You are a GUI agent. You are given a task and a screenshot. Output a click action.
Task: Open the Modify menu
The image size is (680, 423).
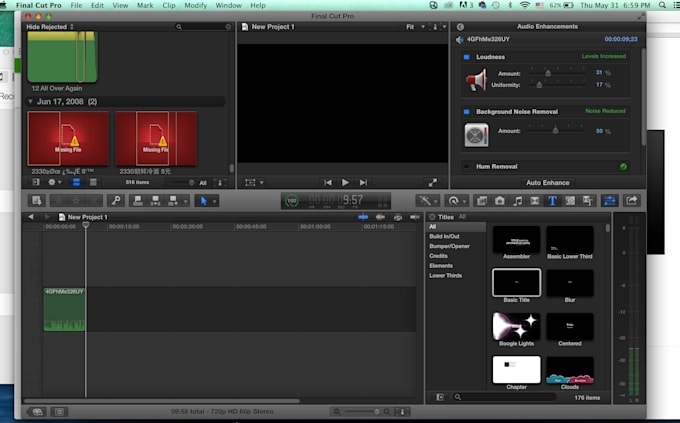(x=195, y=5)
